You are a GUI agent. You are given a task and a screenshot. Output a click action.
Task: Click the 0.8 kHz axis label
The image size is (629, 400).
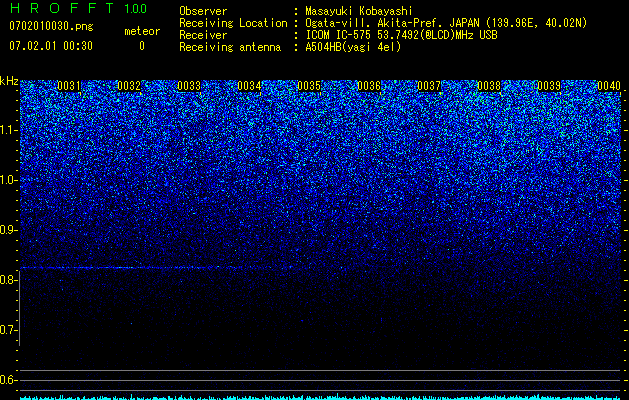coord(9,280)
